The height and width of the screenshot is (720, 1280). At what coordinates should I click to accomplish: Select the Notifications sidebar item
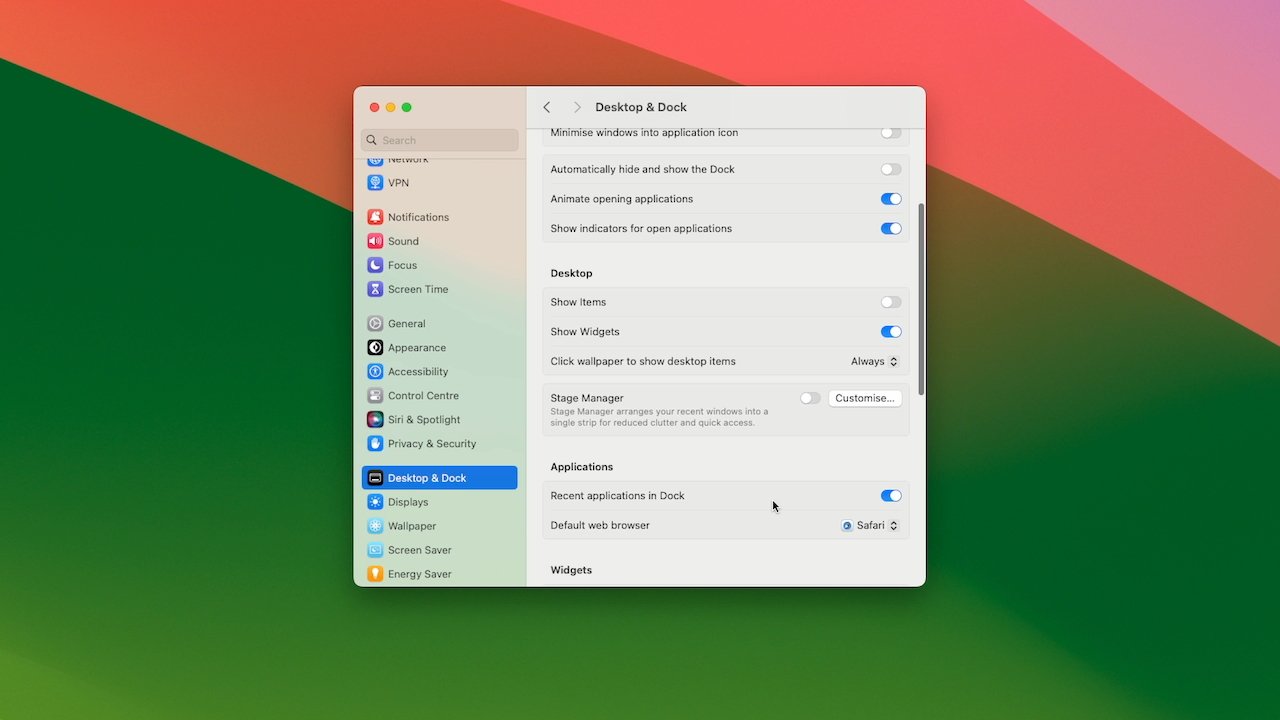pos(440,217)
